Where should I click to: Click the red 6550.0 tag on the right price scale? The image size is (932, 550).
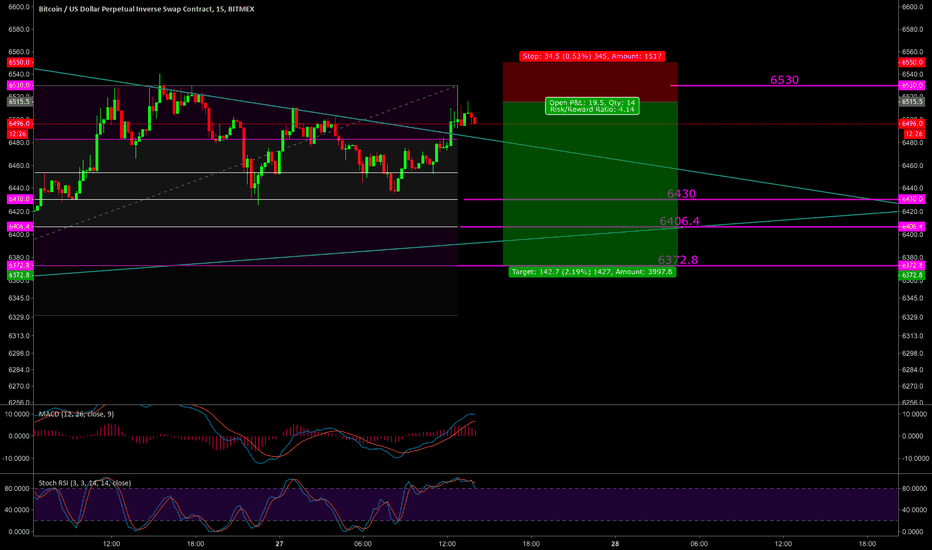(x=912, y=62)
